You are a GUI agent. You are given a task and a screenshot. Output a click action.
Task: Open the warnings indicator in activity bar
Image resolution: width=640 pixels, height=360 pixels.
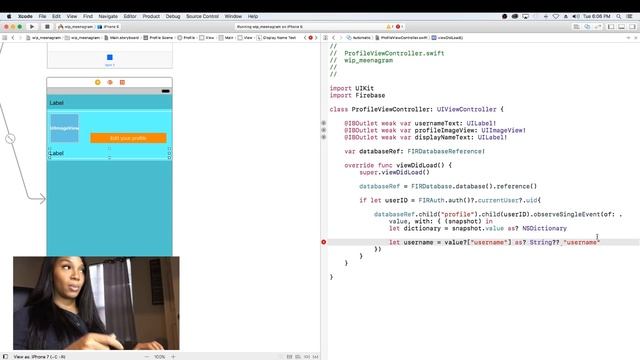coord(389,27)
